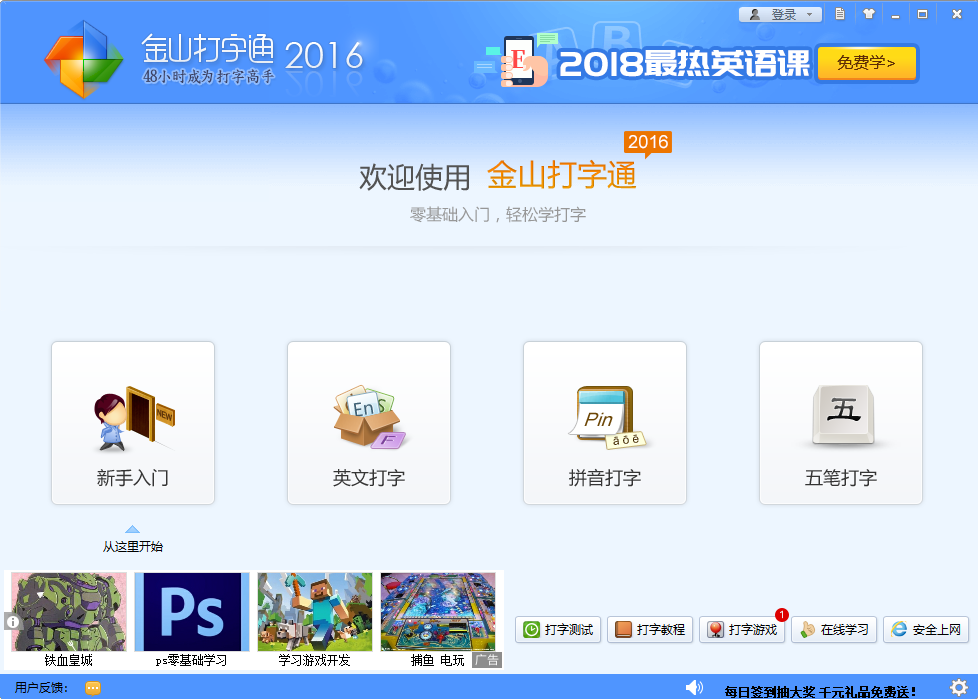Screen dimensions: 978x699
Task: Click the 用户反馈 label in status bar
Action: (41, 688)
